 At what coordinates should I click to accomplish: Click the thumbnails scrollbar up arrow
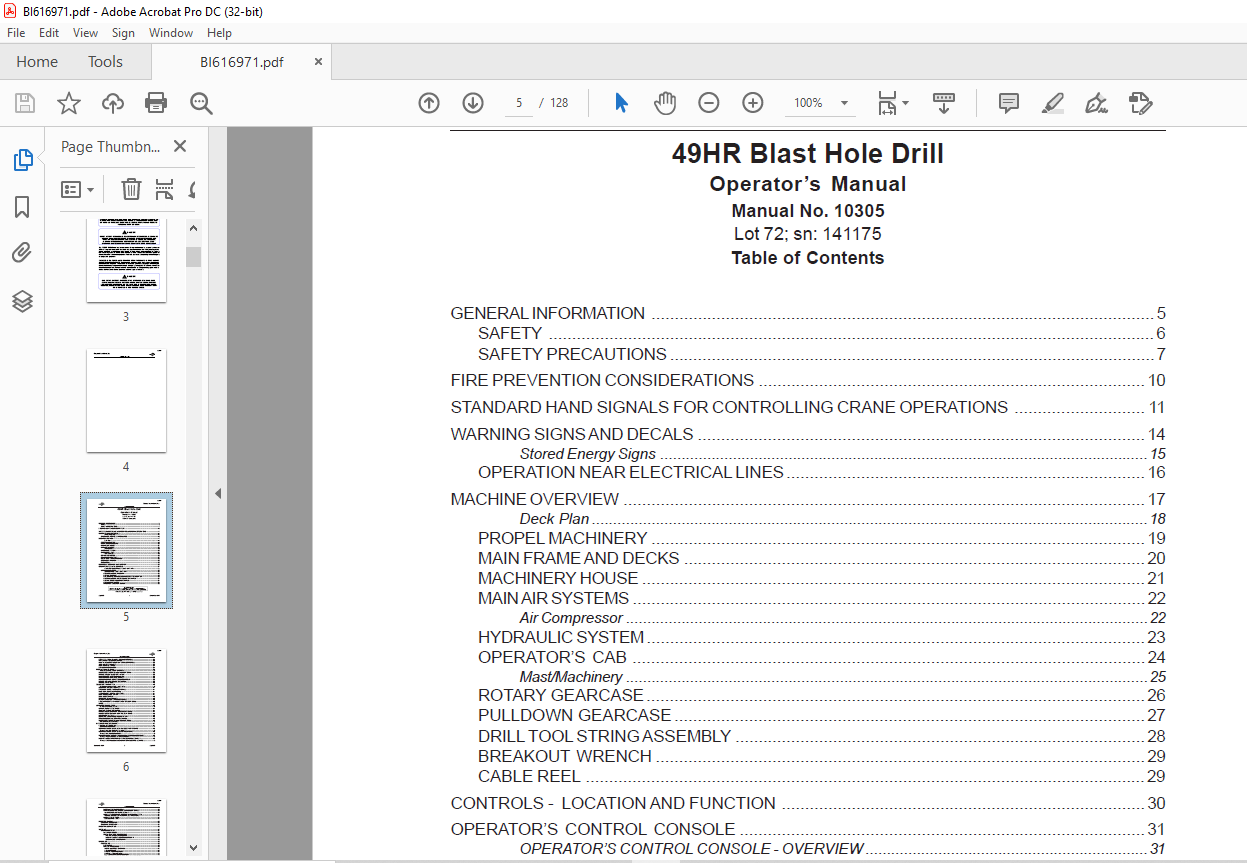pos(193,228)
